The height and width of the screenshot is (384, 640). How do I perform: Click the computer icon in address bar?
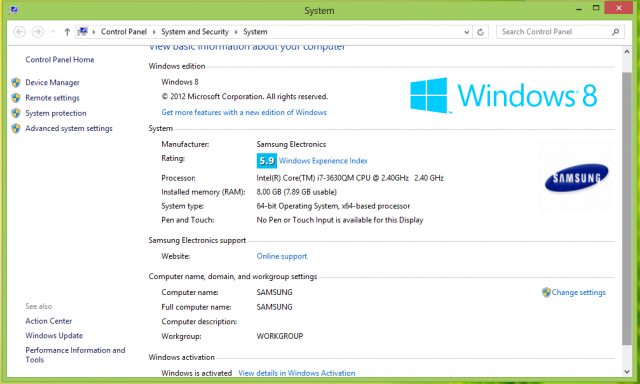83,31
